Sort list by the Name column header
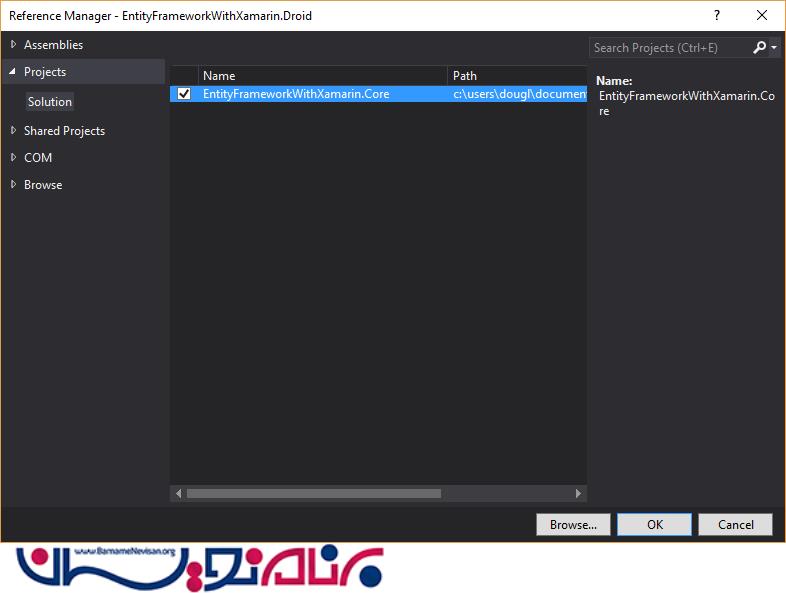The width and height of the screenshot is (786, 593). [x=320, y=76]
